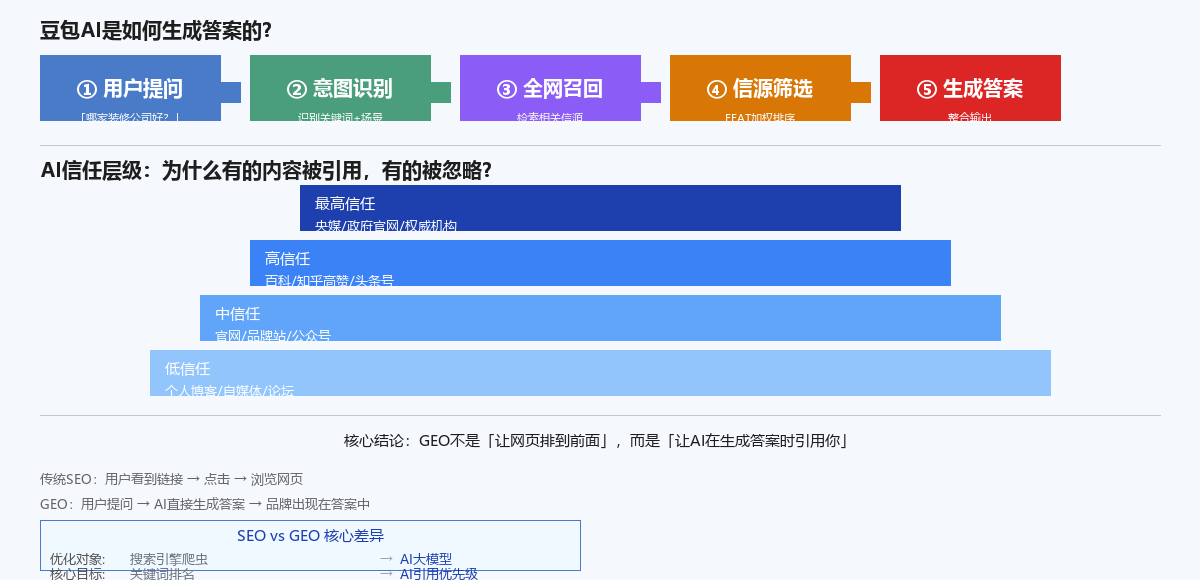Click the 高信任 tier label
The image size is (1200, 580).
[x=287, y=258]
